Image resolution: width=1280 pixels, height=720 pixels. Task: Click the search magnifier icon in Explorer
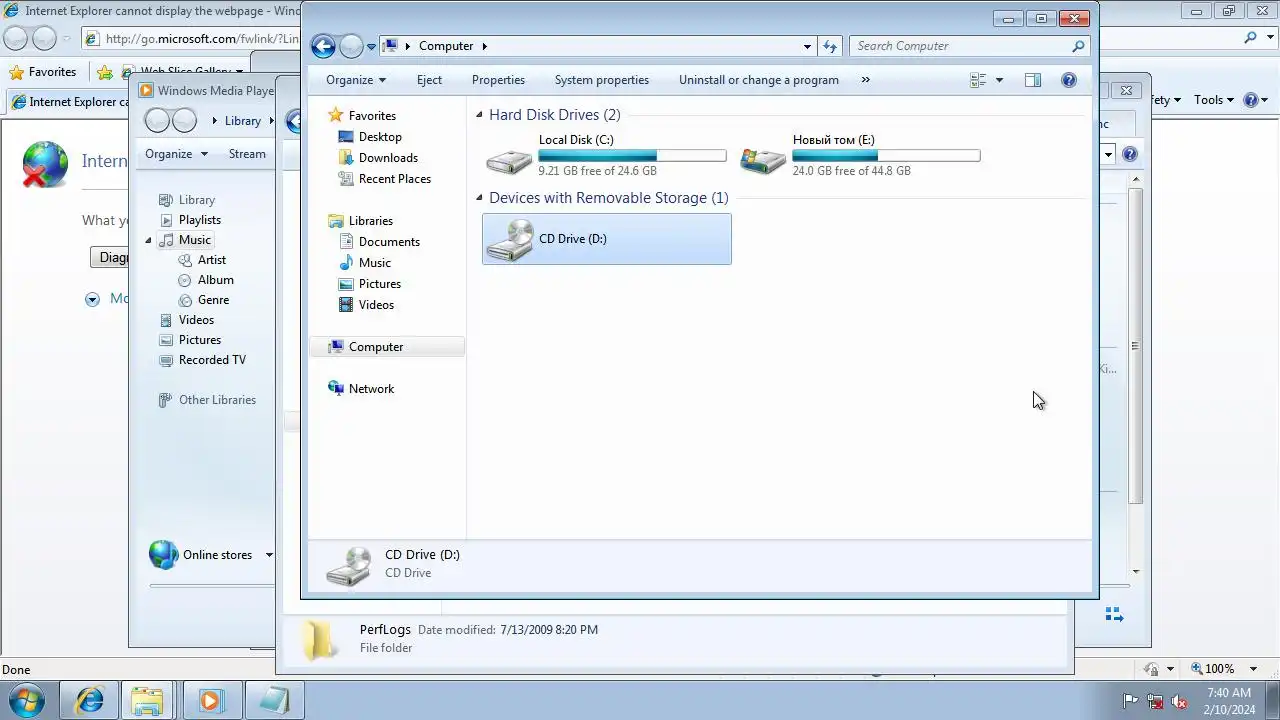pos(1078,46)
